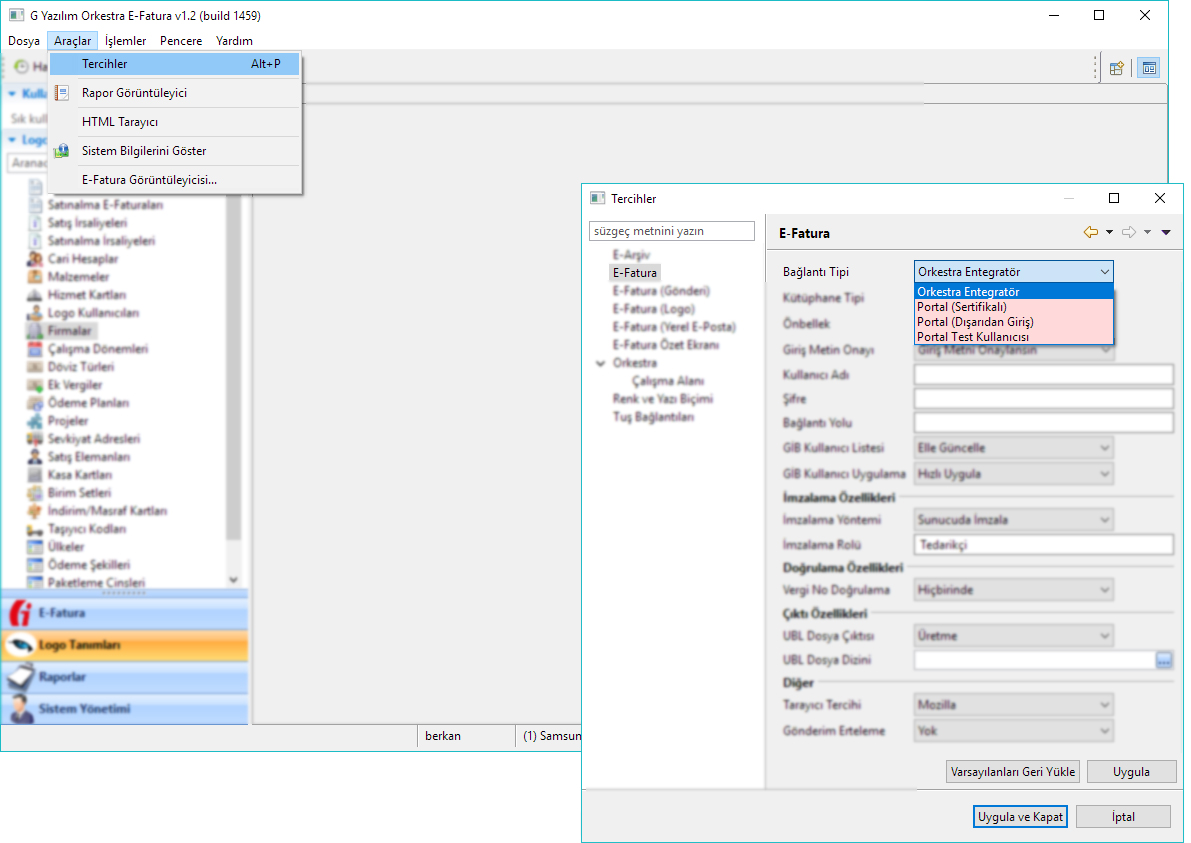This screenshot has height=843, width=1191.
Task: Click the Döviz Türleri icon
Action: pos(34,367)
